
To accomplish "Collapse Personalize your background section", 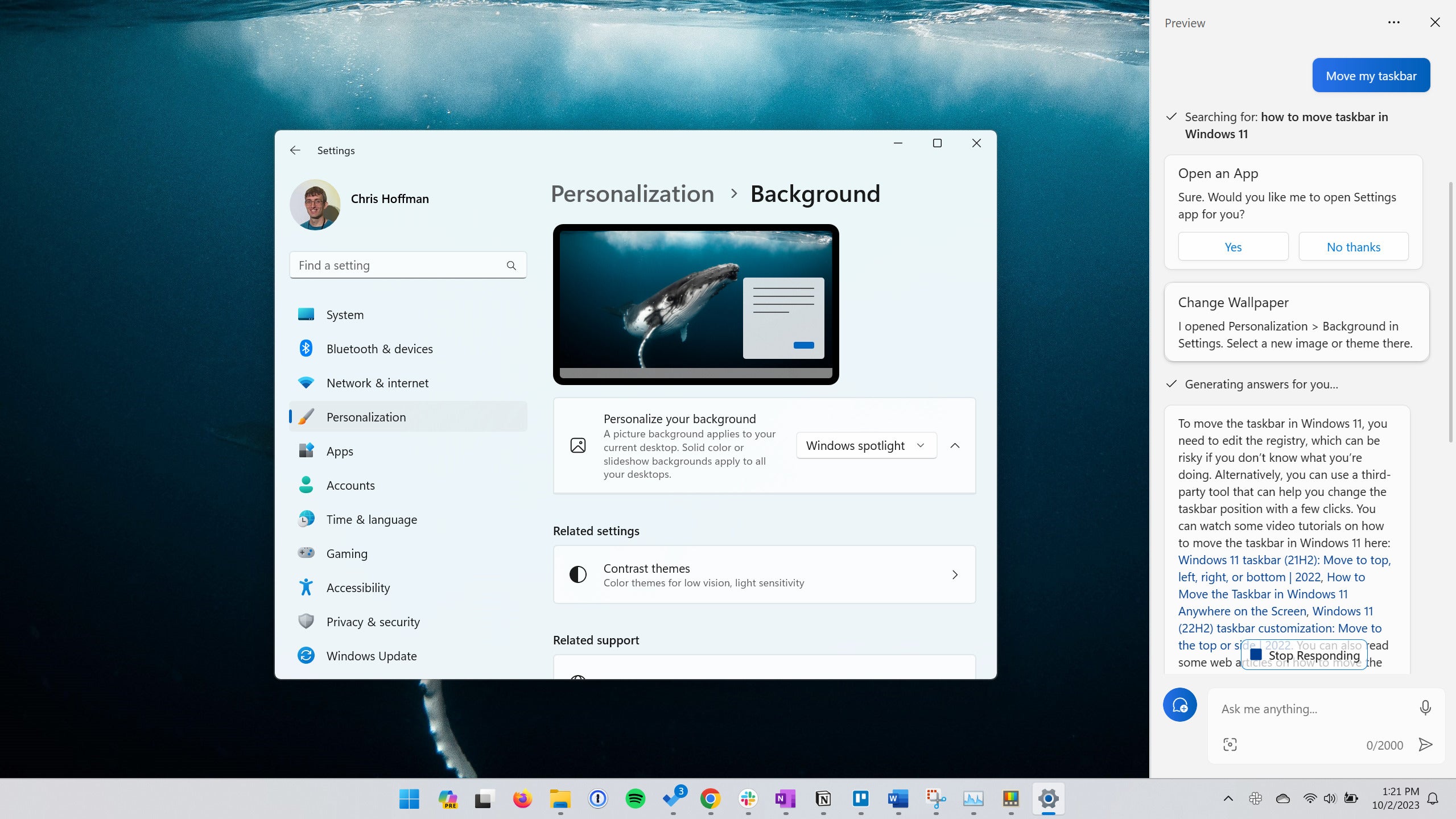I will (955, 446).
